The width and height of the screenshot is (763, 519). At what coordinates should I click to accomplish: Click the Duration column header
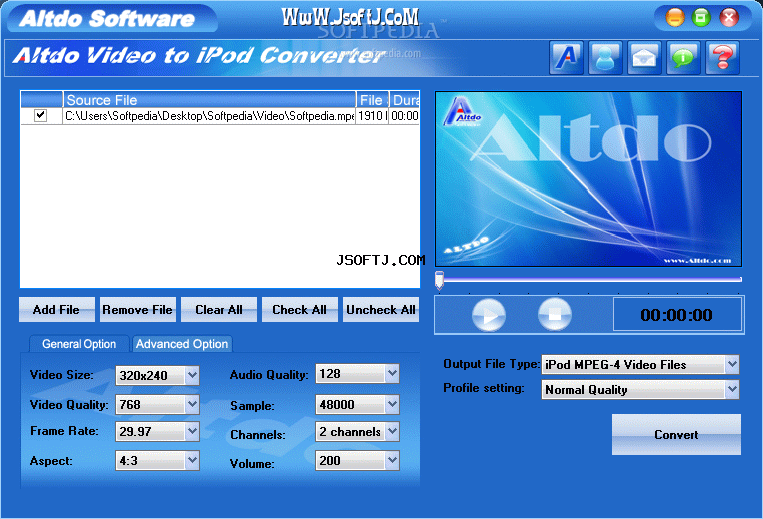click(404, 100)
